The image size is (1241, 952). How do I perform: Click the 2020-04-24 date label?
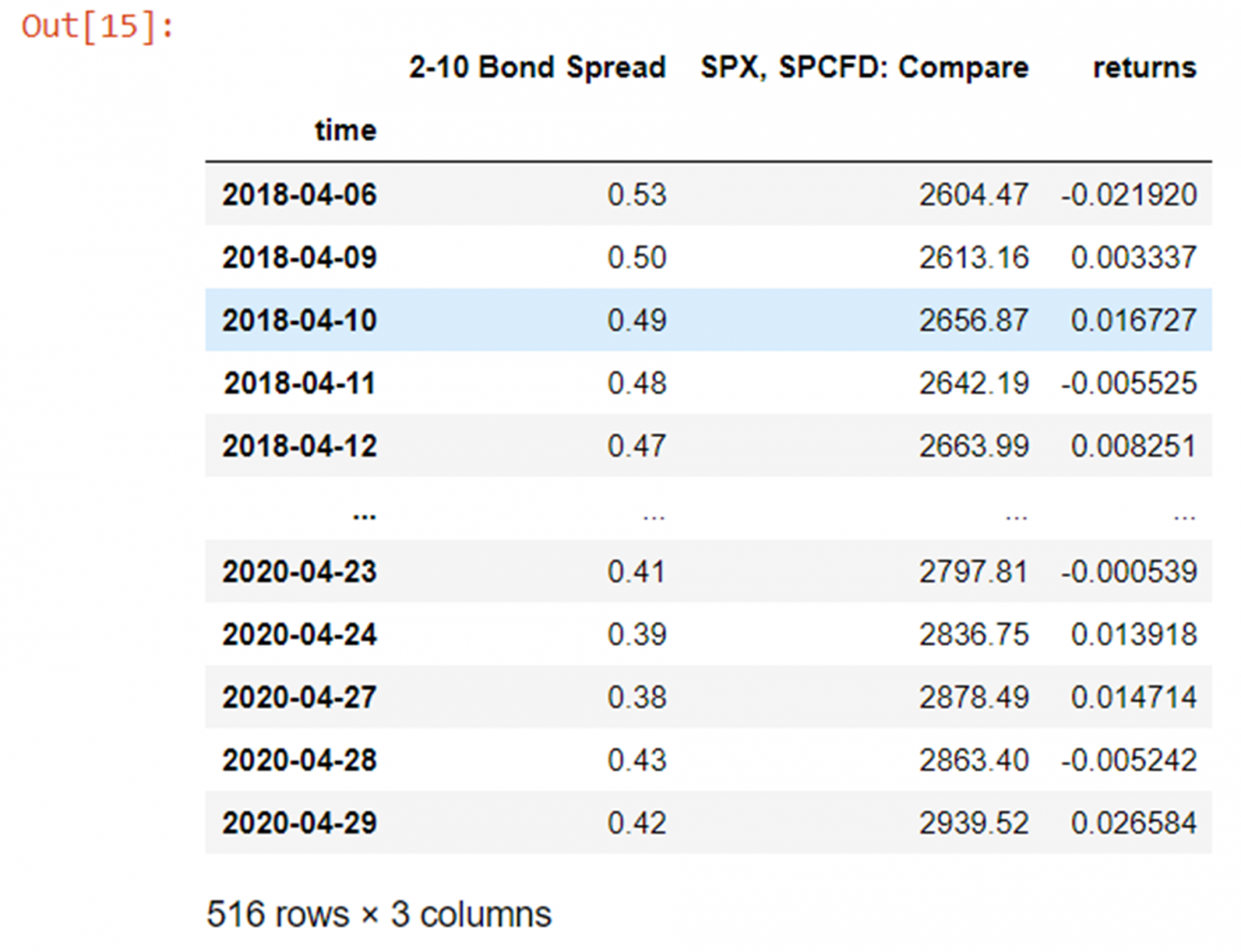pyautogui.click(x=300, y=634)
